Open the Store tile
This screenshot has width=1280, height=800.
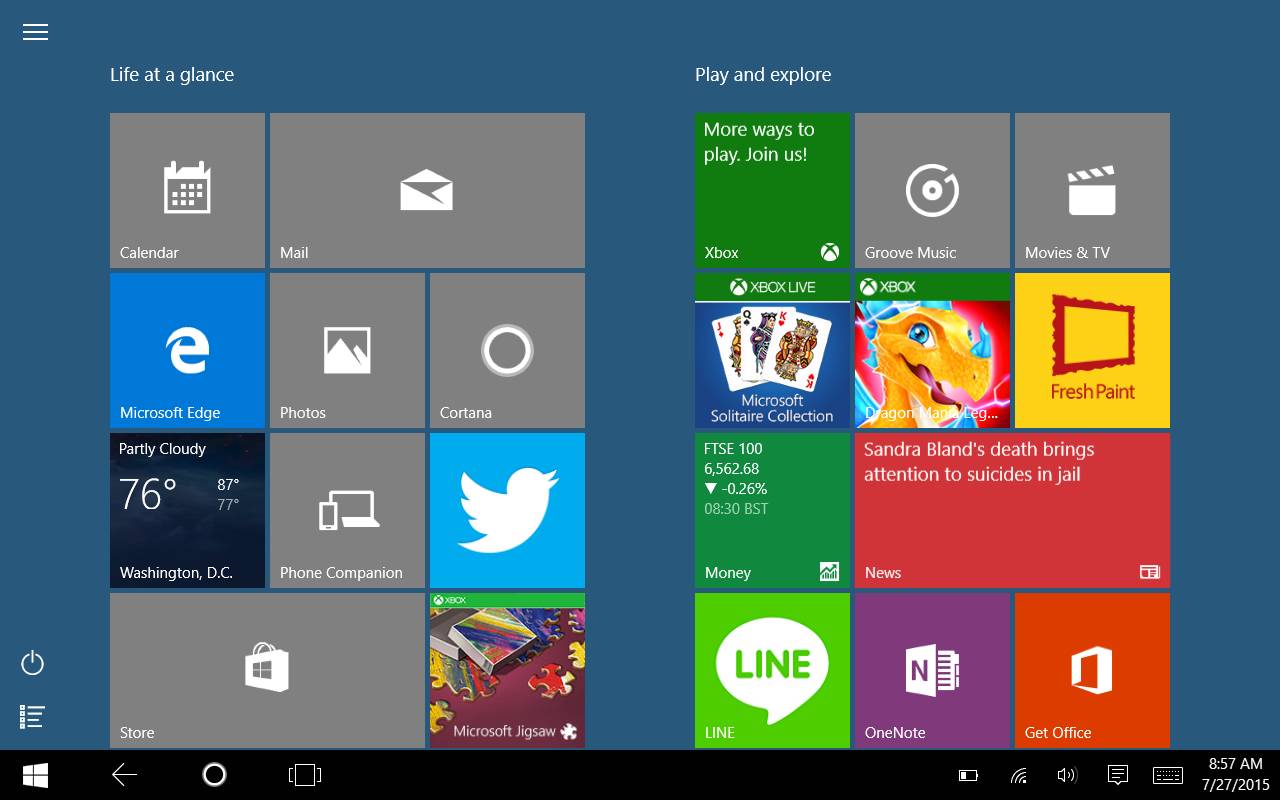tap(267, 670)
